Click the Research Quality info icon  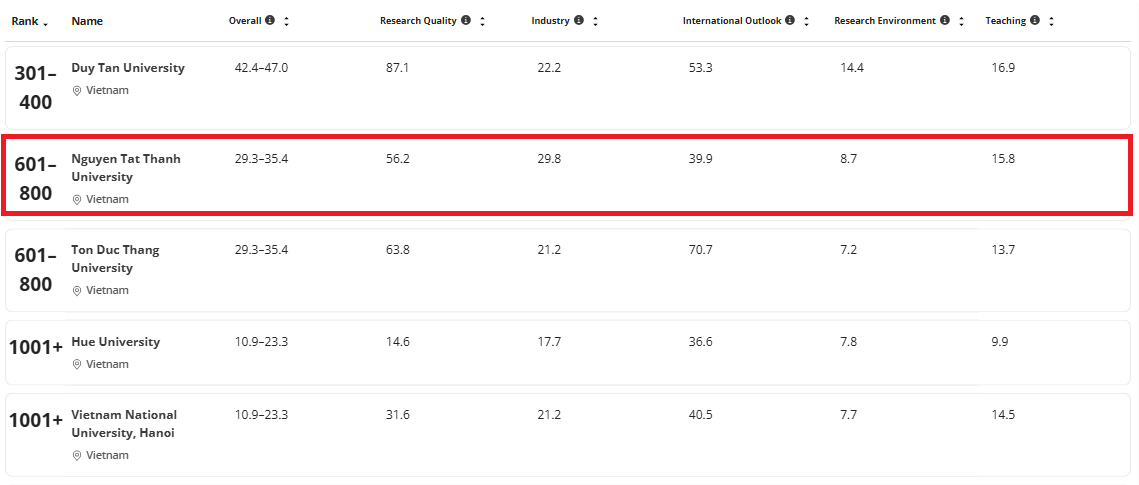pos(466,21)
